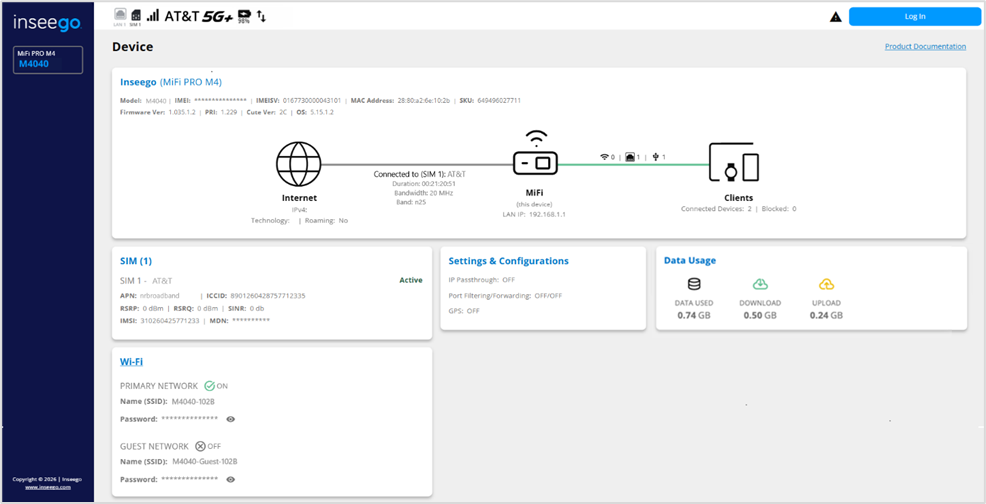Click the Internet globe icon
Viewport: 986px width, 504px height.
[299, 164]
